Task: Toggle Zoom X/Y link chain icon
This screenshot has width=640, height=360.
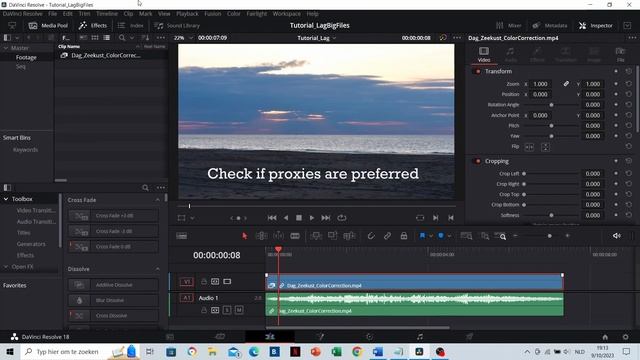Action: (566, 84)
